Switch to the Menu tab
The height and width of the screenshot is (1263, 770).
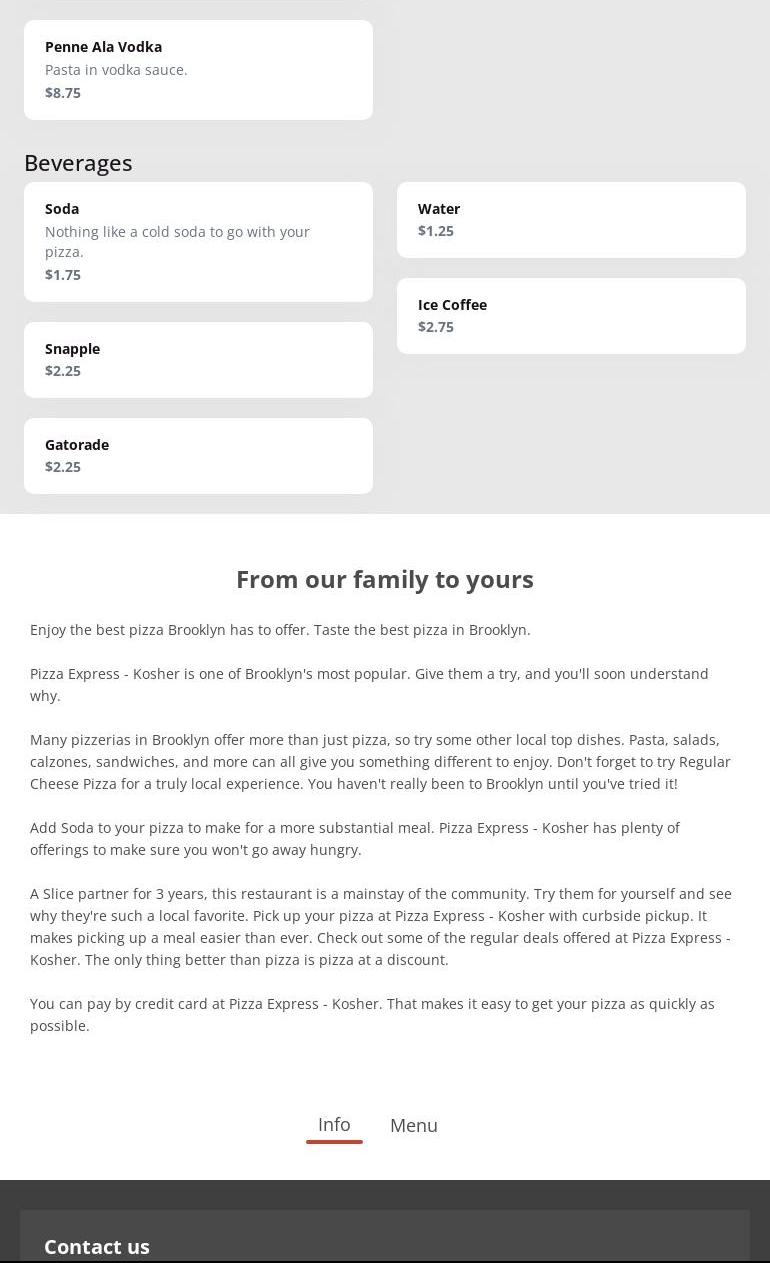[x=414, y=1126]
